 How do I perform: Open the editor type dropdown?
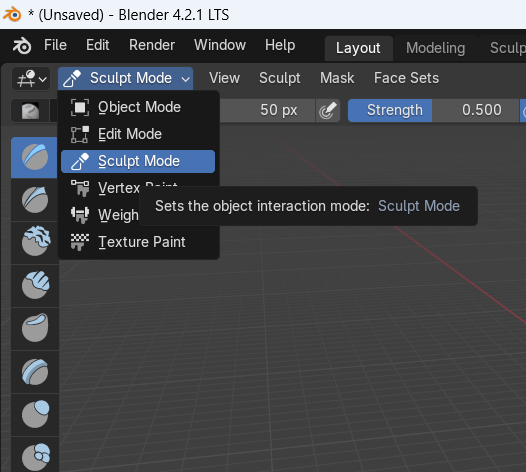tap(31, 79)
